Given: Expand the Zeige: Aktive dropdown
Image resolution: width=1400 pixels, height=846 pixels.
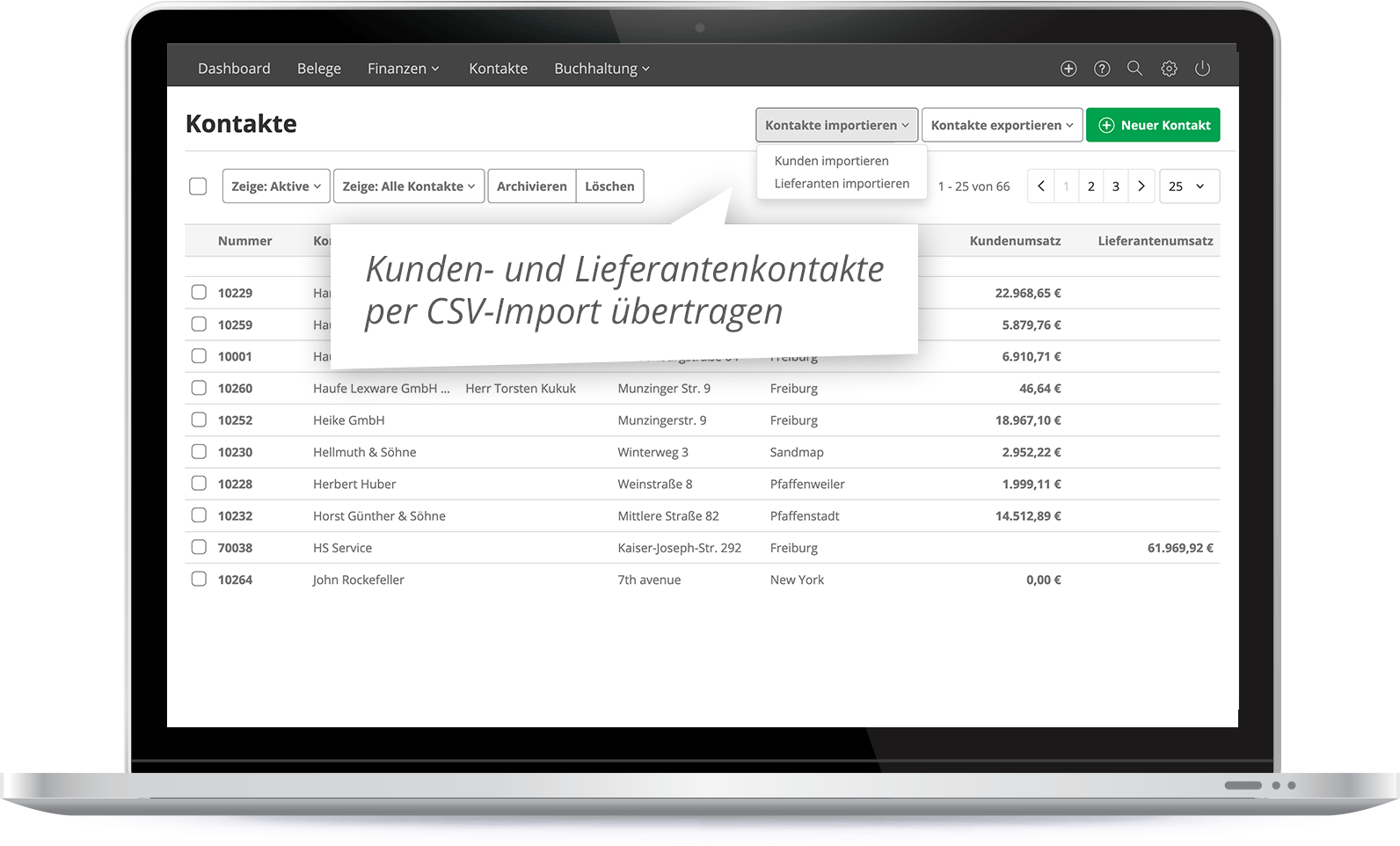Looking at the screenshot, I should coord(276,186).
